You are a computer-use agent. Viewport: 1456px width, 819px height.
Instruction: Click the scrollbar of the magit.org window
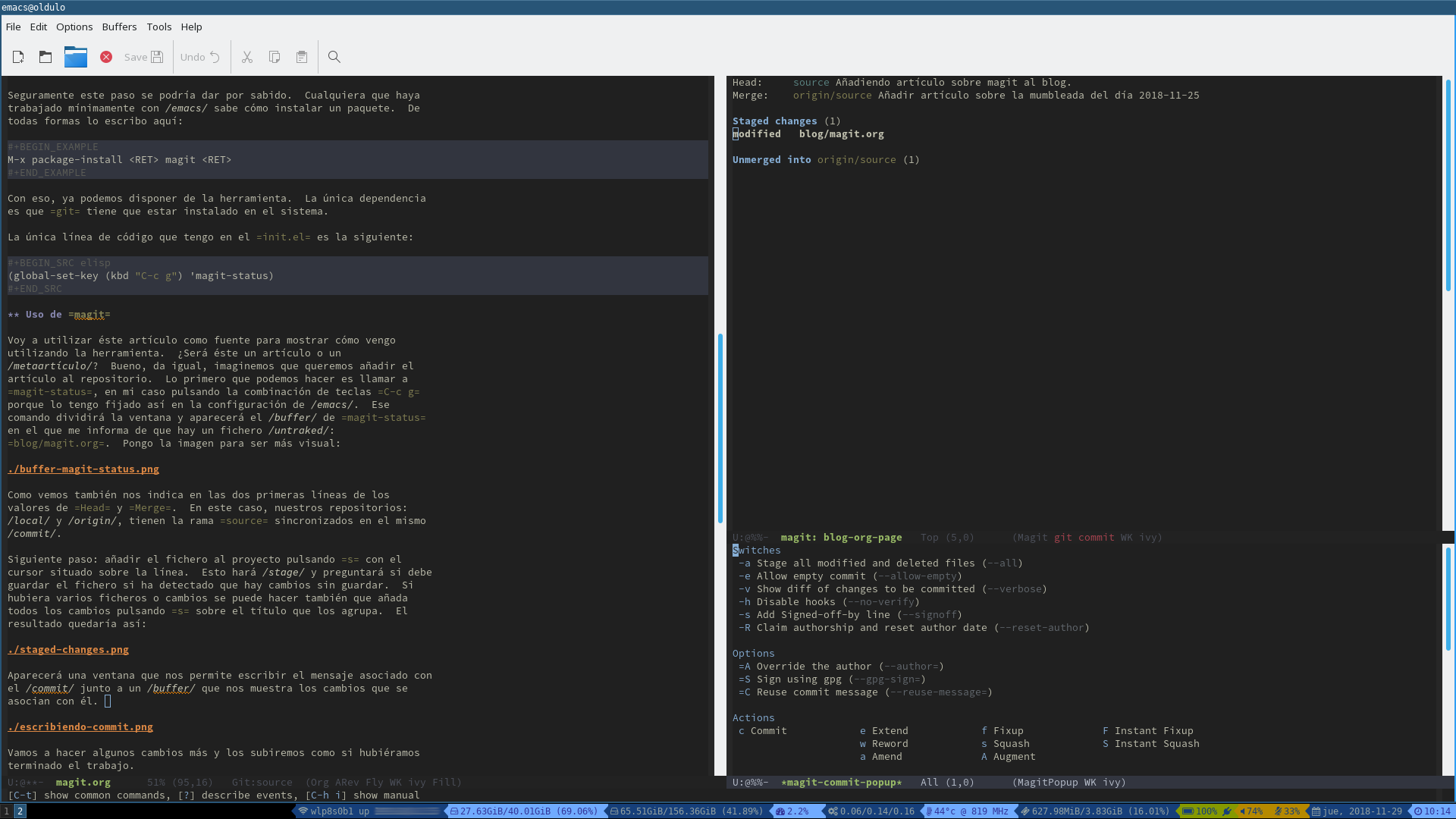point(720,428)
